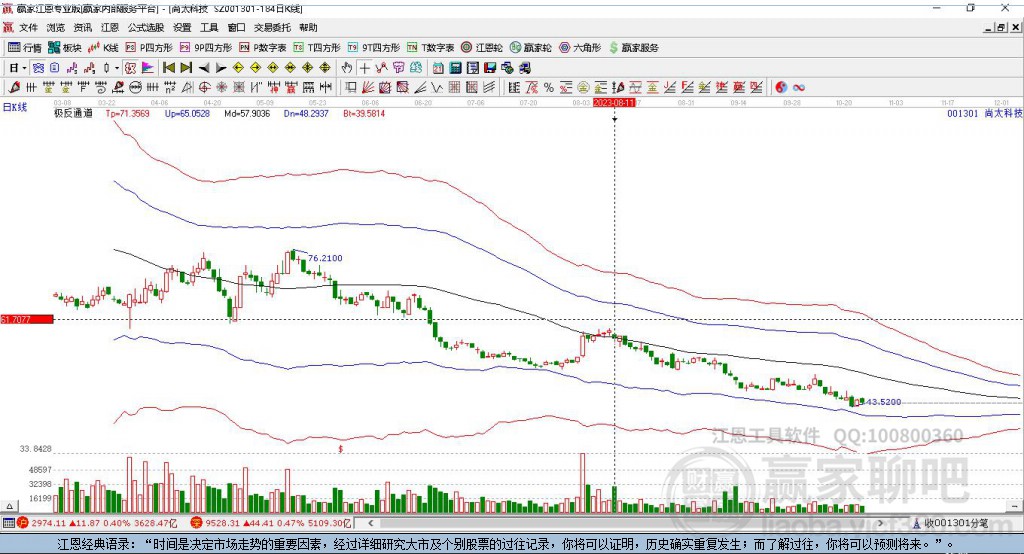
Task: Select the Gann fan lines tool
Action: pyautogui.click(x=369, y=88)
